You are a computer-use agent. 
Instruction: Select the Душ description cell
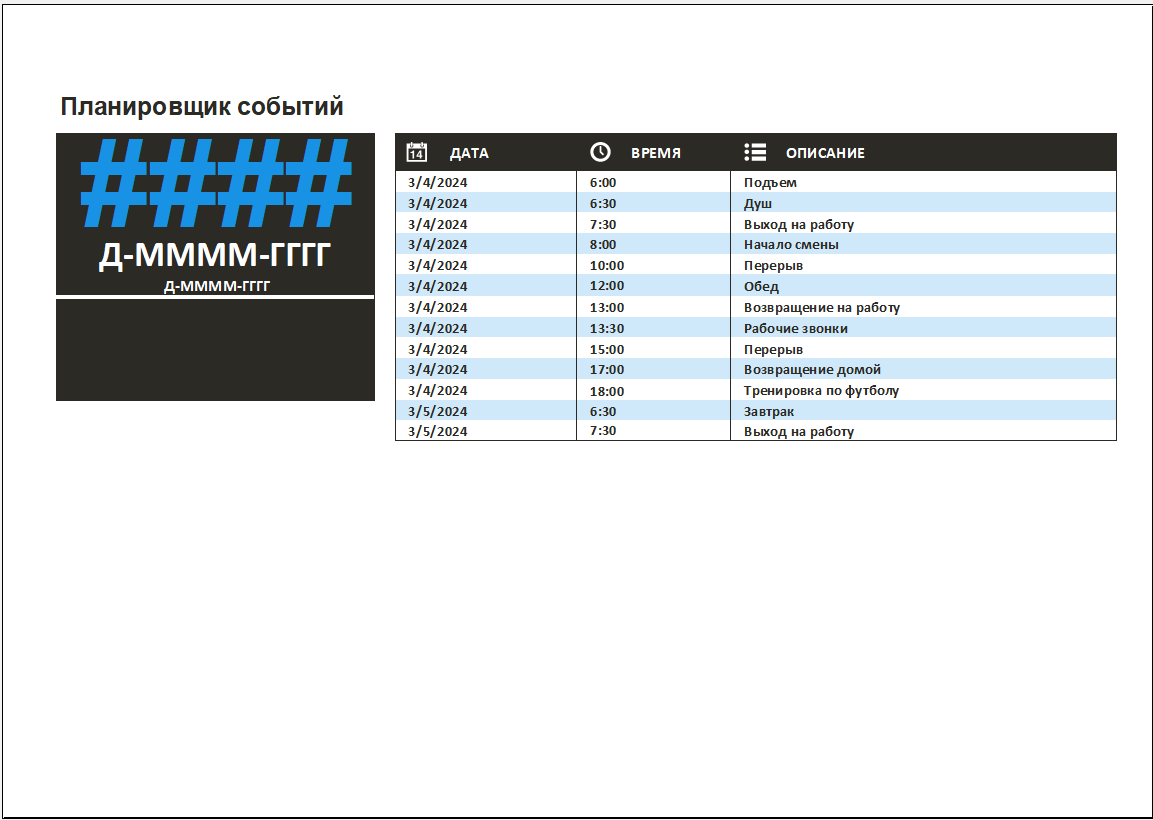758,204
